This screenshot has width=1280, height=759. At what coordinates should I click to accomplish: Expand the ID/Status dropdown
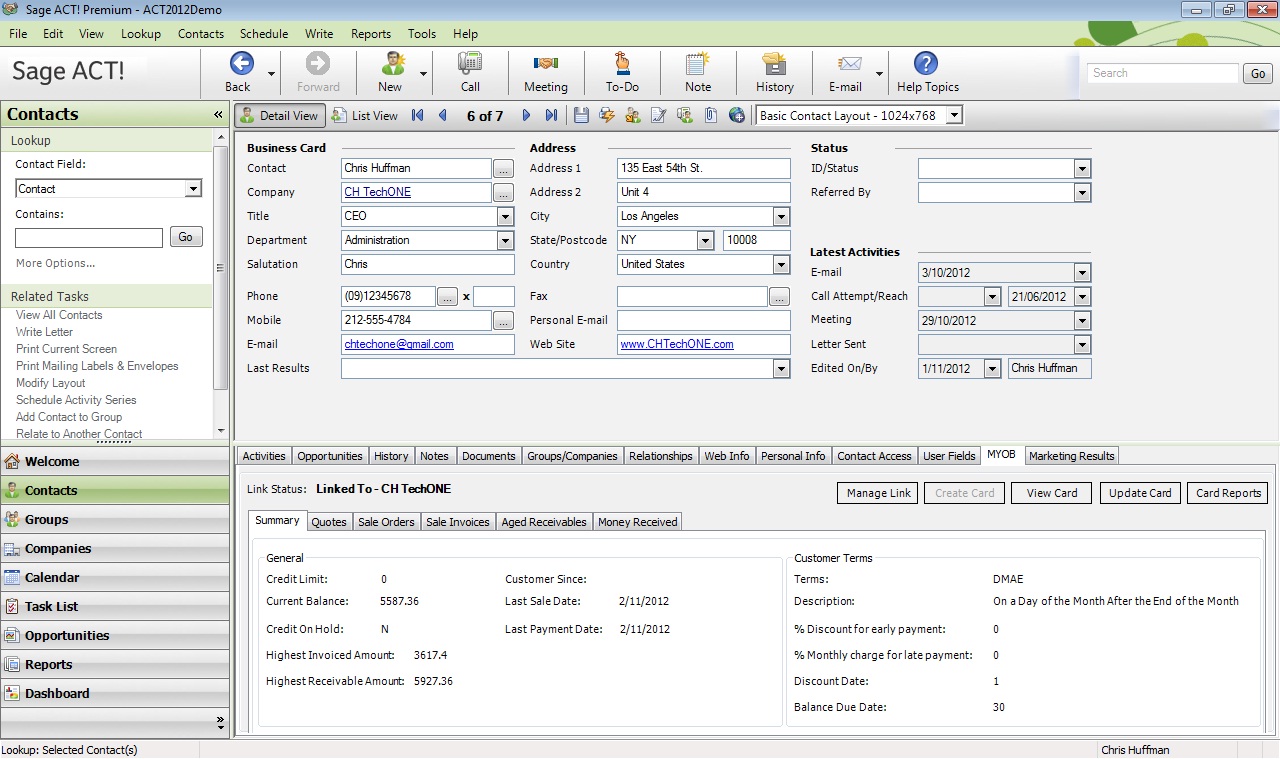(x=1082, y=168)
